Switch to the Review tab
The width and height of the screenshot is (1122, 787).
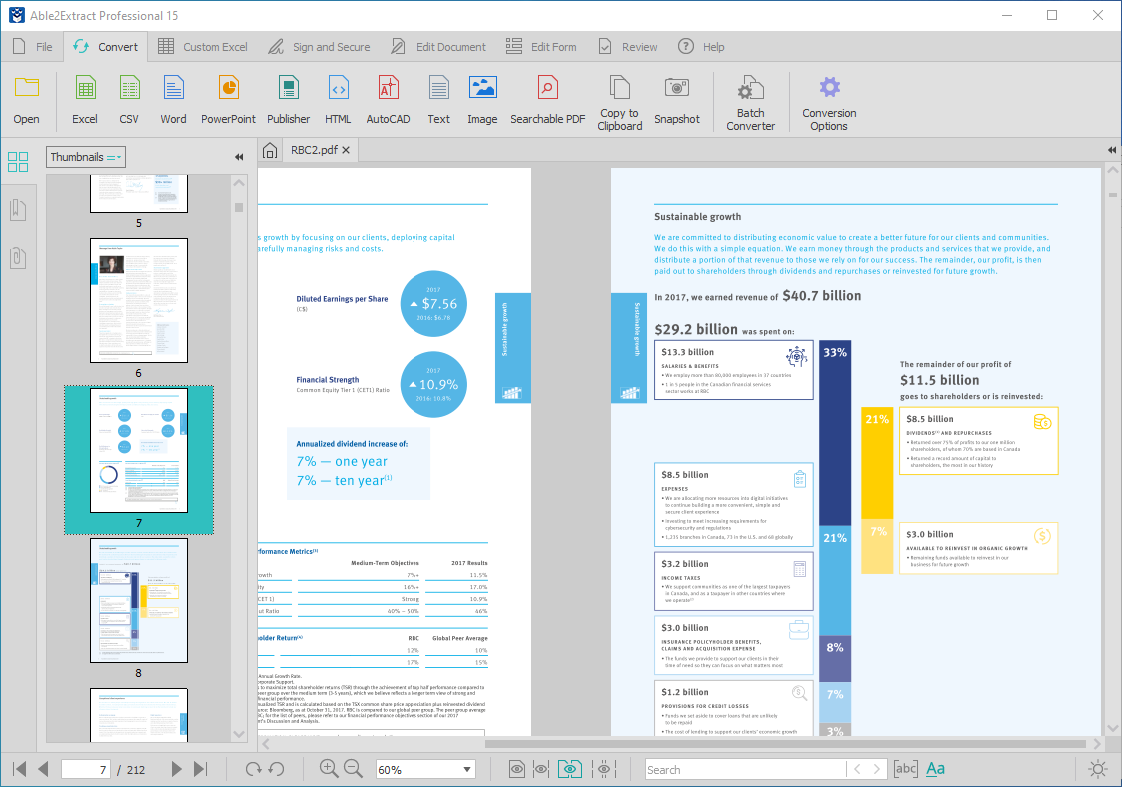click(628, 47)
